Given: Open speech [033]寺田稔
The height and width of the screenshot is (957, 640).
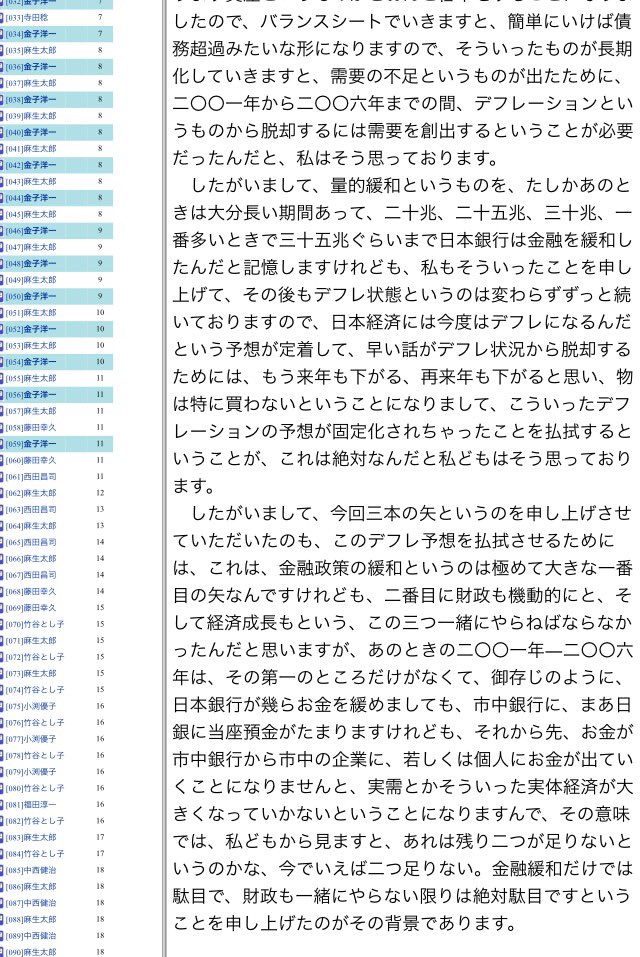Looking at the screenshot, I should coord(27,18).
